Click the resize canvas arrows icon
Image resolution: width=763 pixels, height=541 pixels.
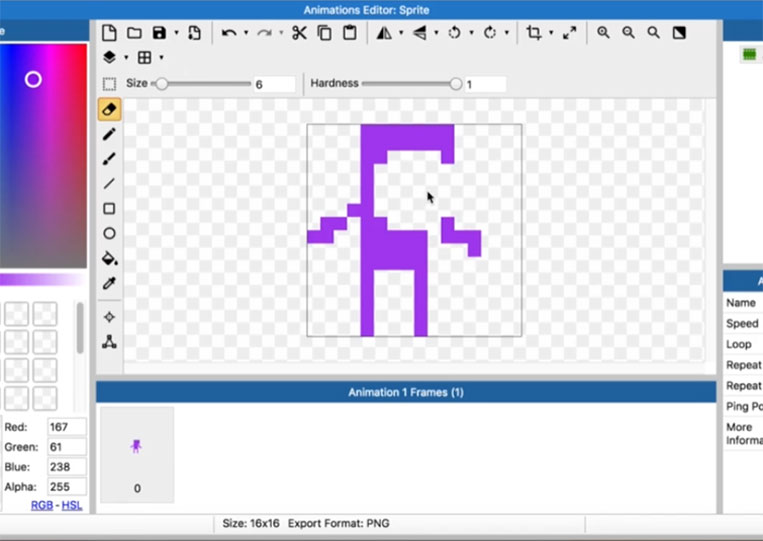569,33
